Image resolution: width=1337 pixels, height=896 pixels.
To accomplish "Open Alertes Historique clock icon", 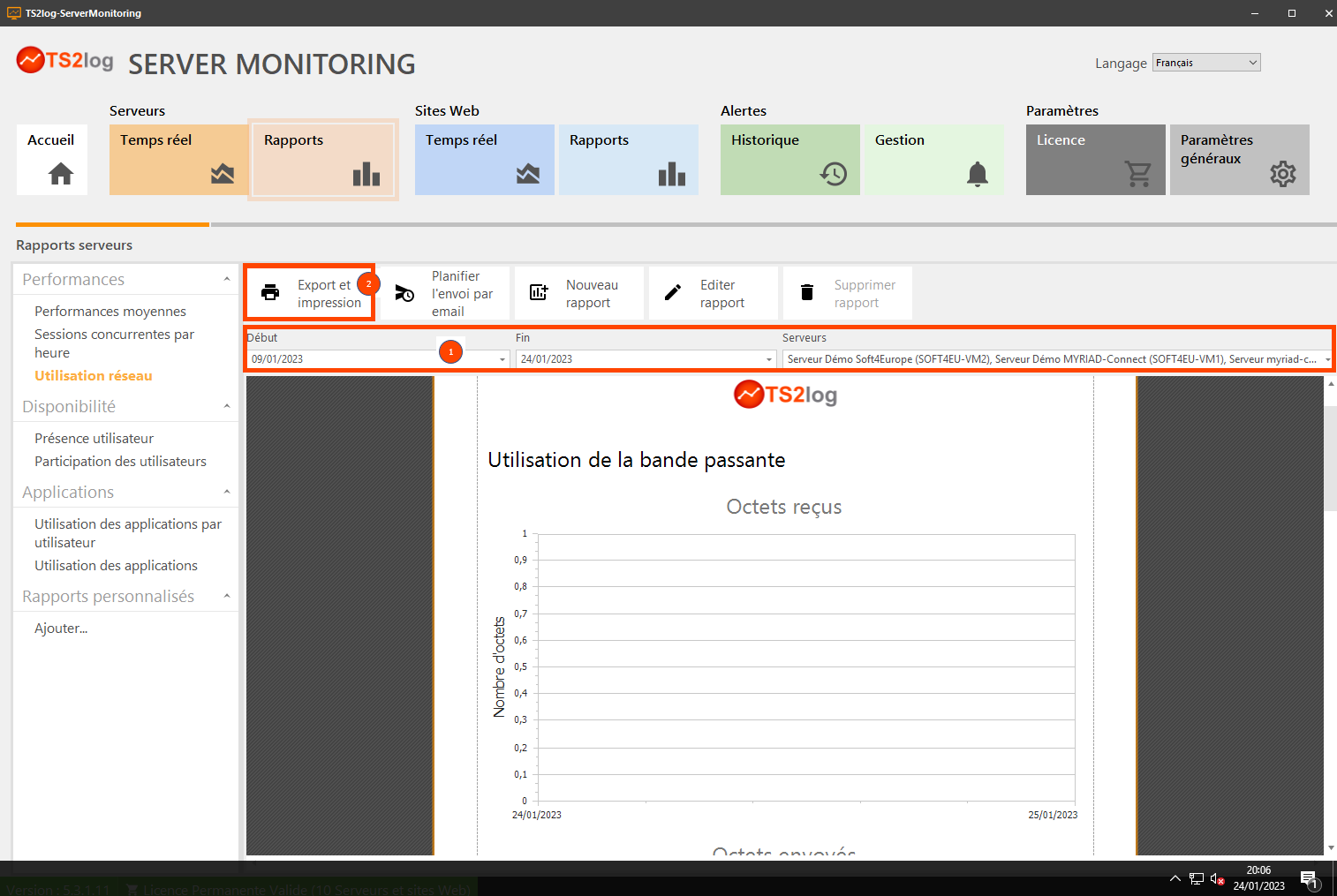I will pos(833,174).
